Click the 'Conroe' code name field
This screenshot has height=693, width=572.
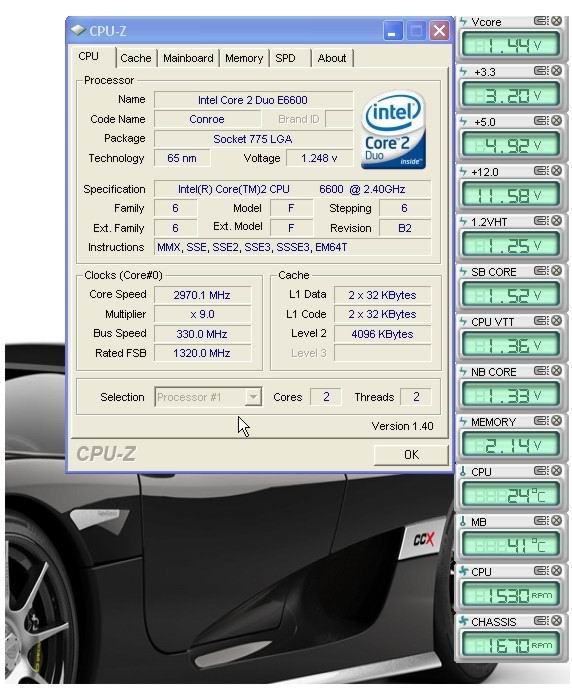(207, 119)
